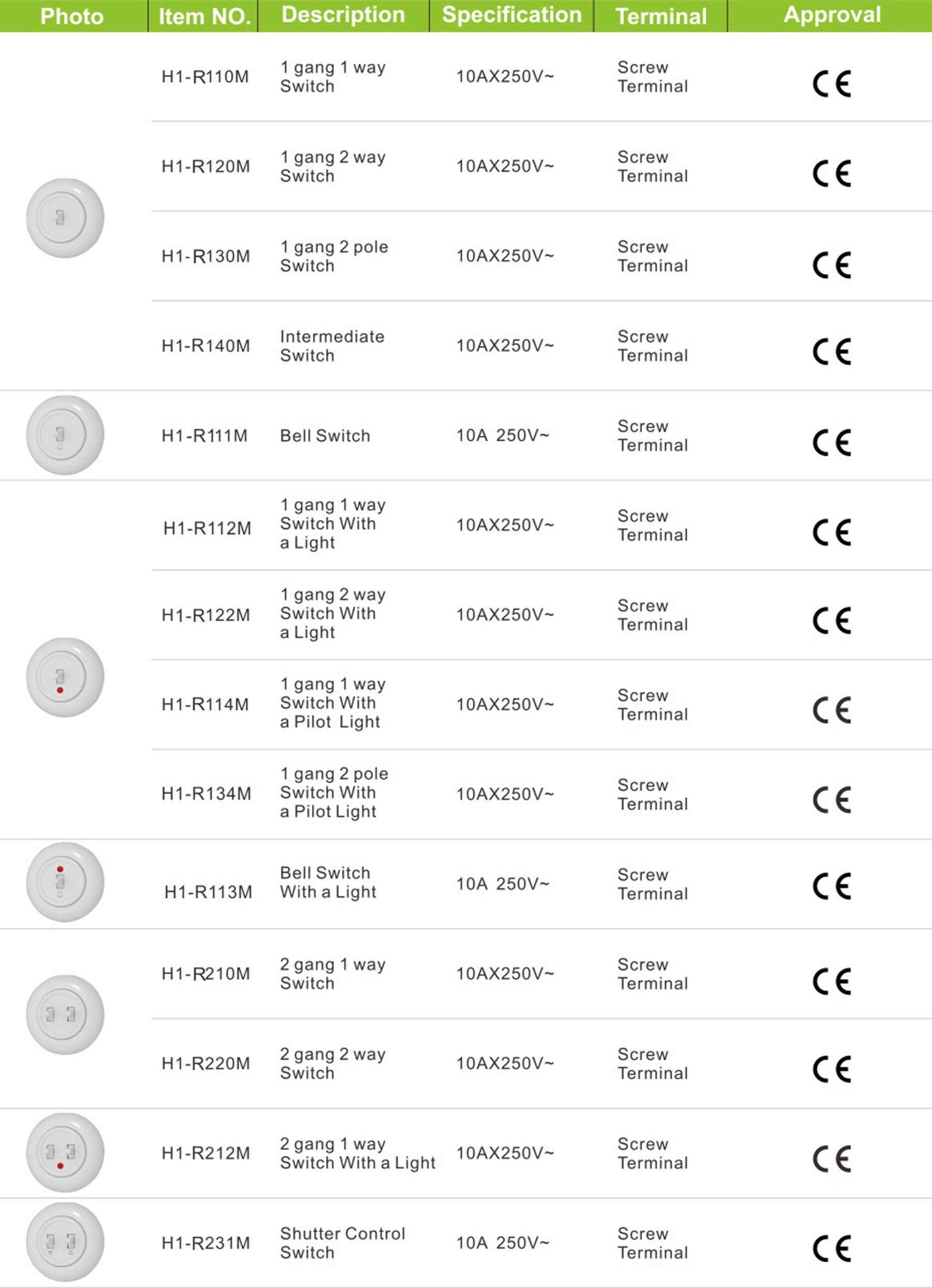The width and height of the screenshot is (932, 1288).
Task: Click the red-light single switch photo
Action: tap(65, 677)
